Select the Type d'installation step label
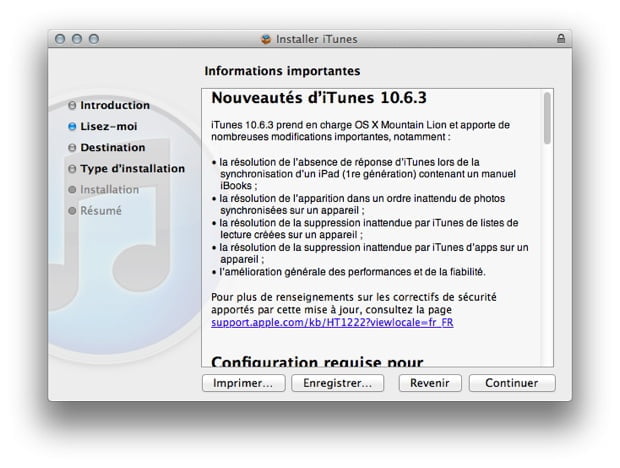 point(132,169)
